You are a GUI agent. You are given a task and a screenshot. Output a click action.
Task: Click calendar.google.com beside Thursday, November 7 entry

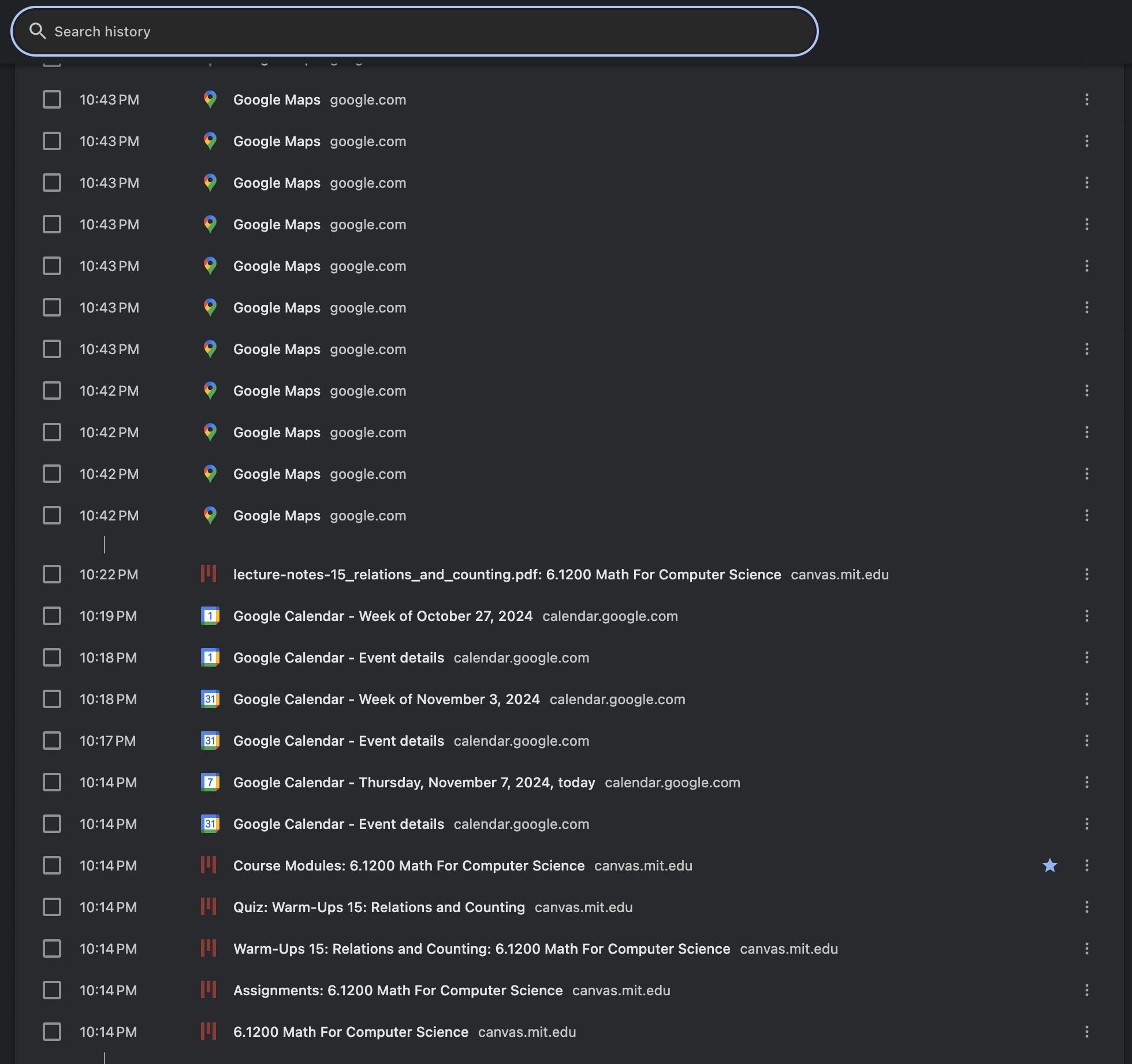tap(672, 782)
